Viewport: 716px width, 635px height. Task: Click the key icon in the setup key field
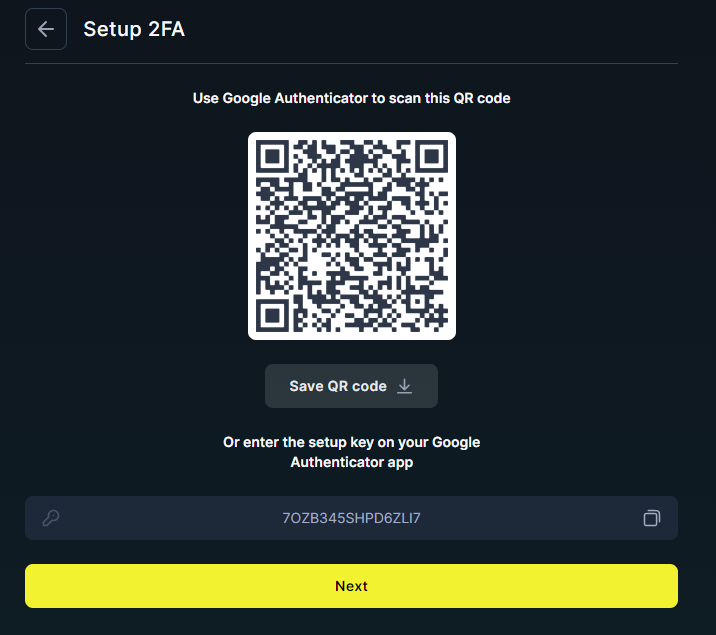tap(51, 518)
